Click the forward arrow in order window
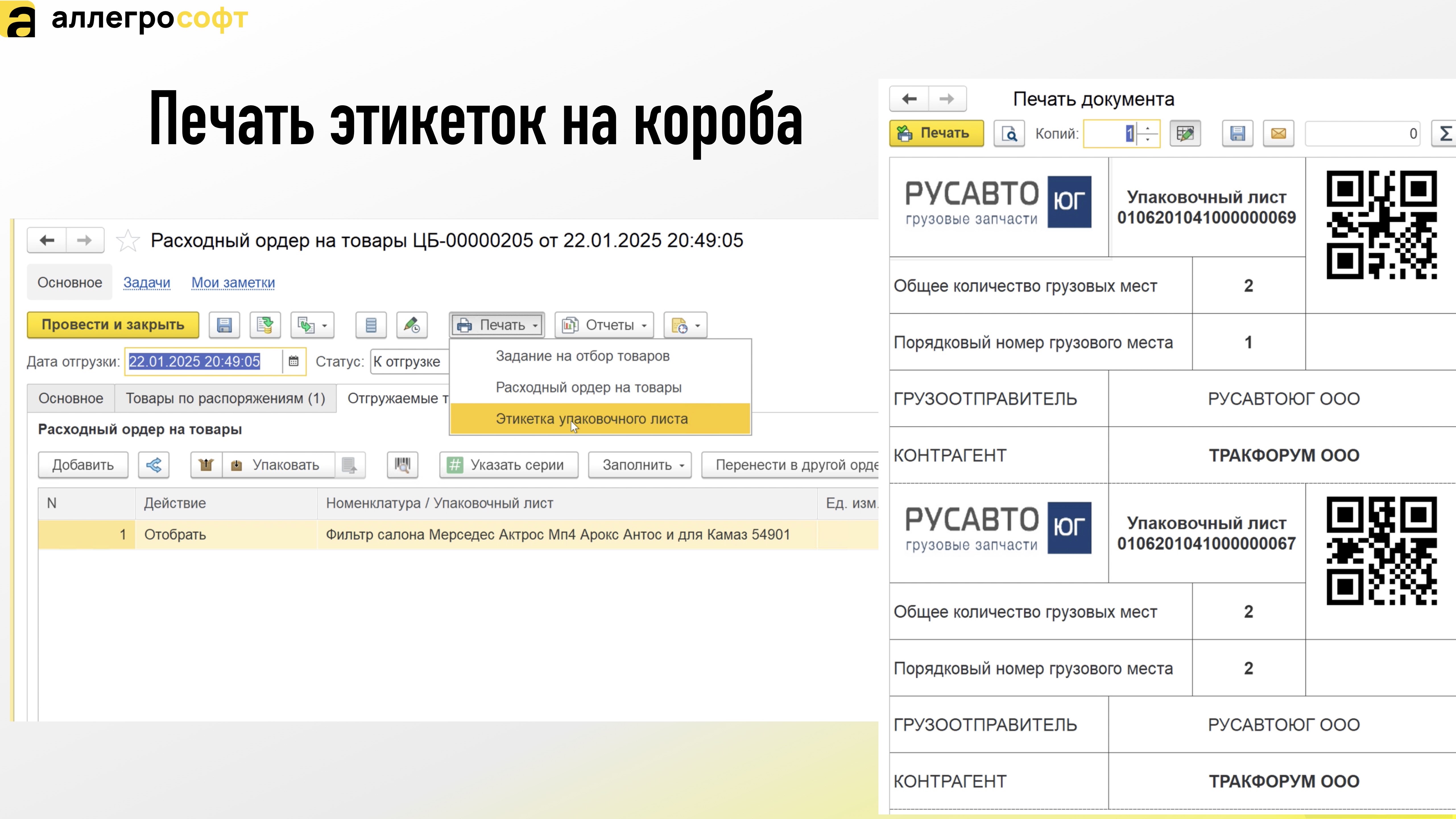The width and height of the screenshot is (1456, 819). click(85, 240)
